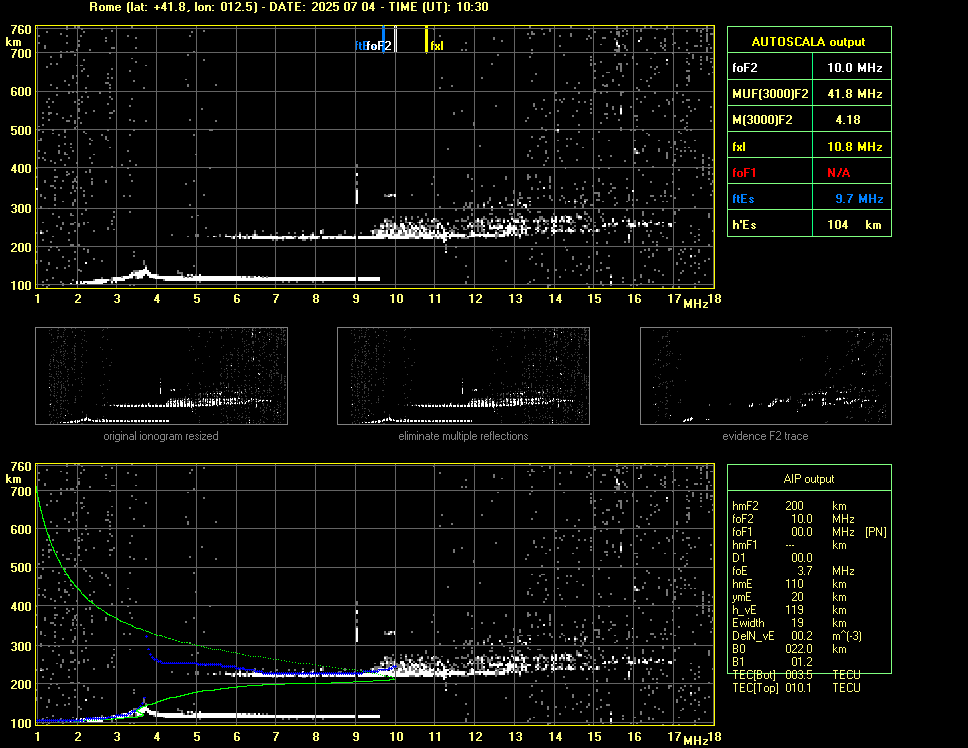Click the "119" h_vE value
968x748 pixels.
[x=795, y=610]
